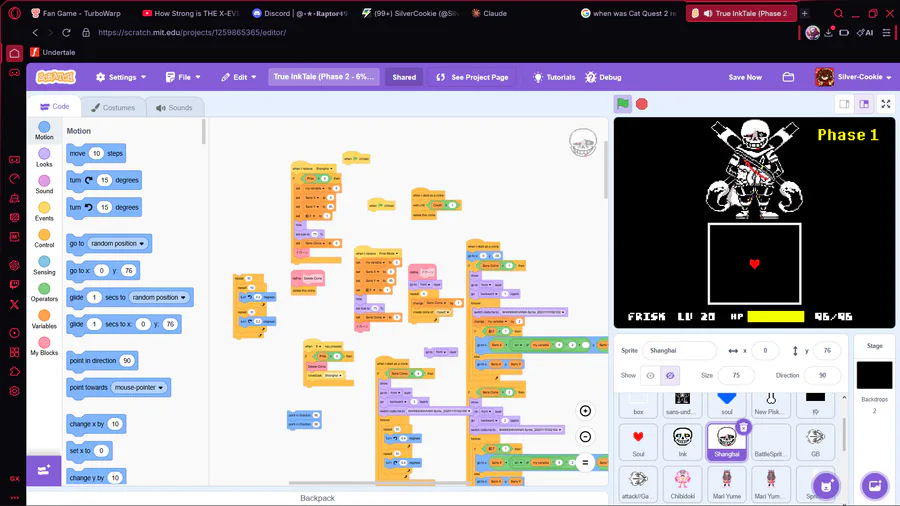Image resolution: width=900 pixels, height=506 pixels.
Task: Open the Settings dropdown menu
Action: [121, 77]
